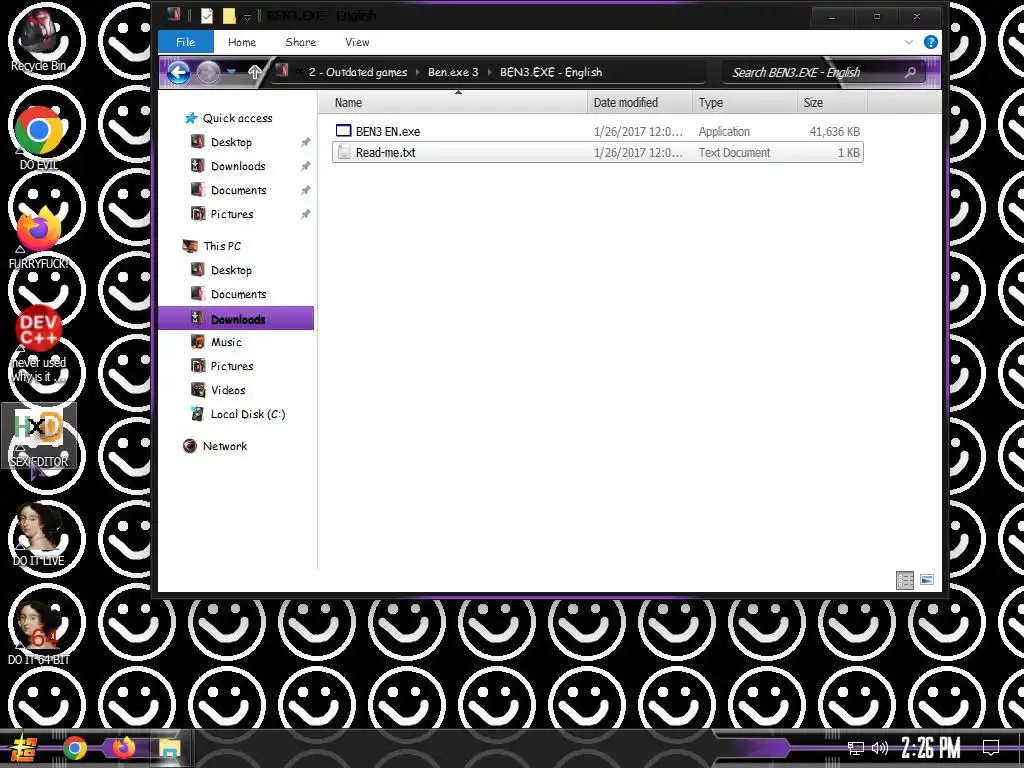The width and height of the screenshot is (1024, 768).
Task: Click the volume speaker tray icon
Action: click(x=880, y=748)
